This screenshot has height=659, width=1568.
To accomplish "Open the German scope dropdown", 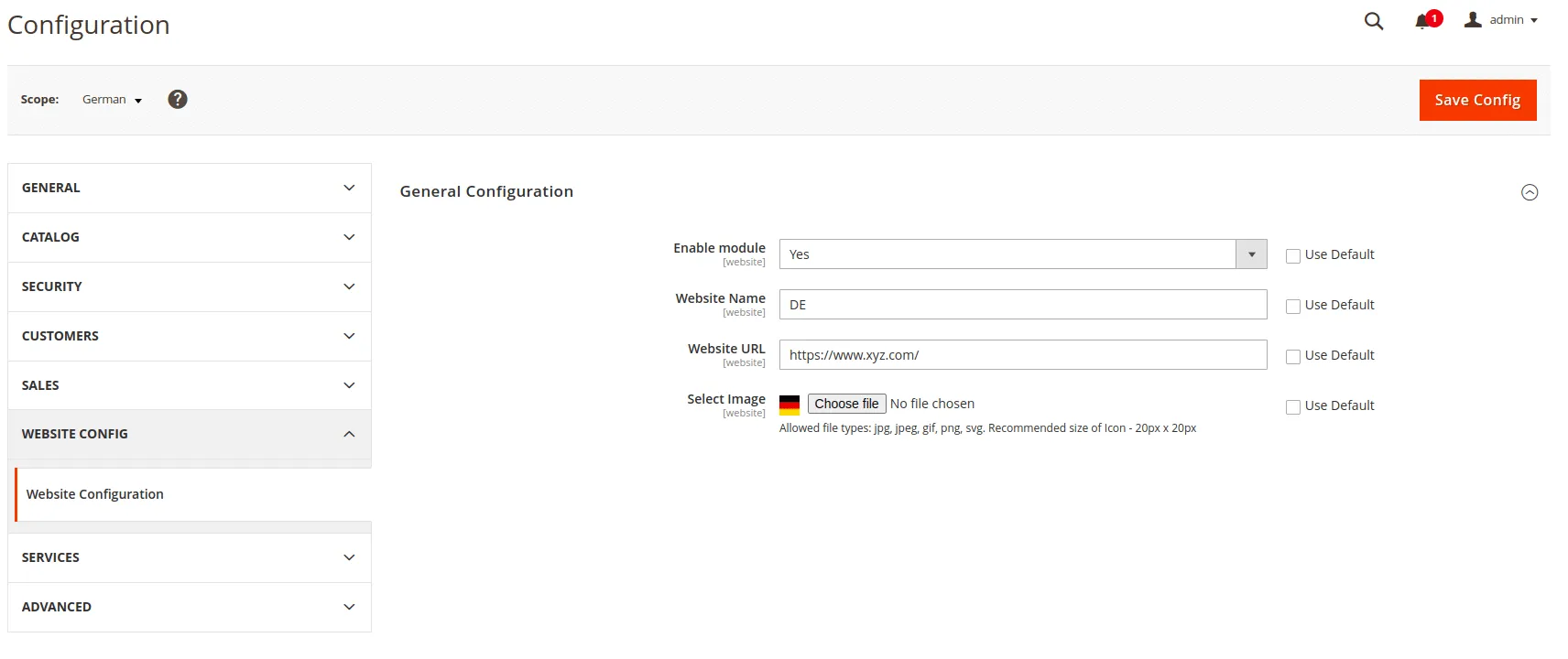I will point(112,100).
